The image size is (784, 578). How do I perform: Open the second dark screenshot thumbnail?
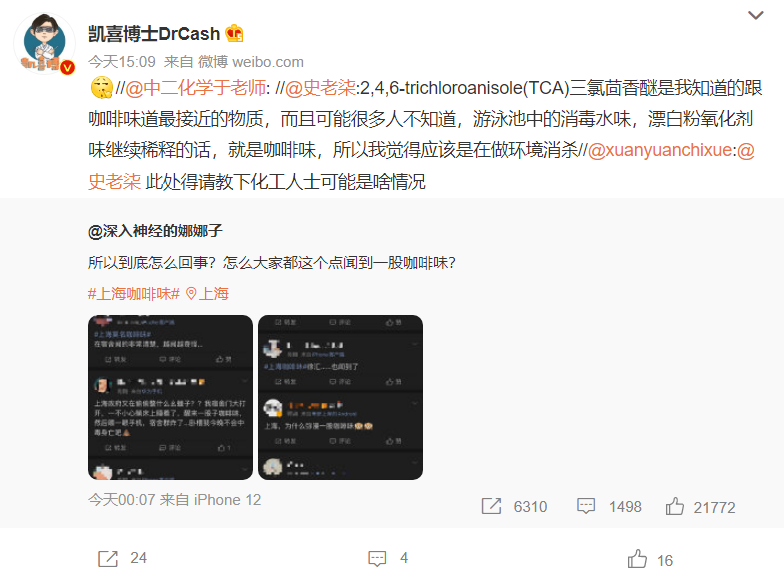(340, 398)
